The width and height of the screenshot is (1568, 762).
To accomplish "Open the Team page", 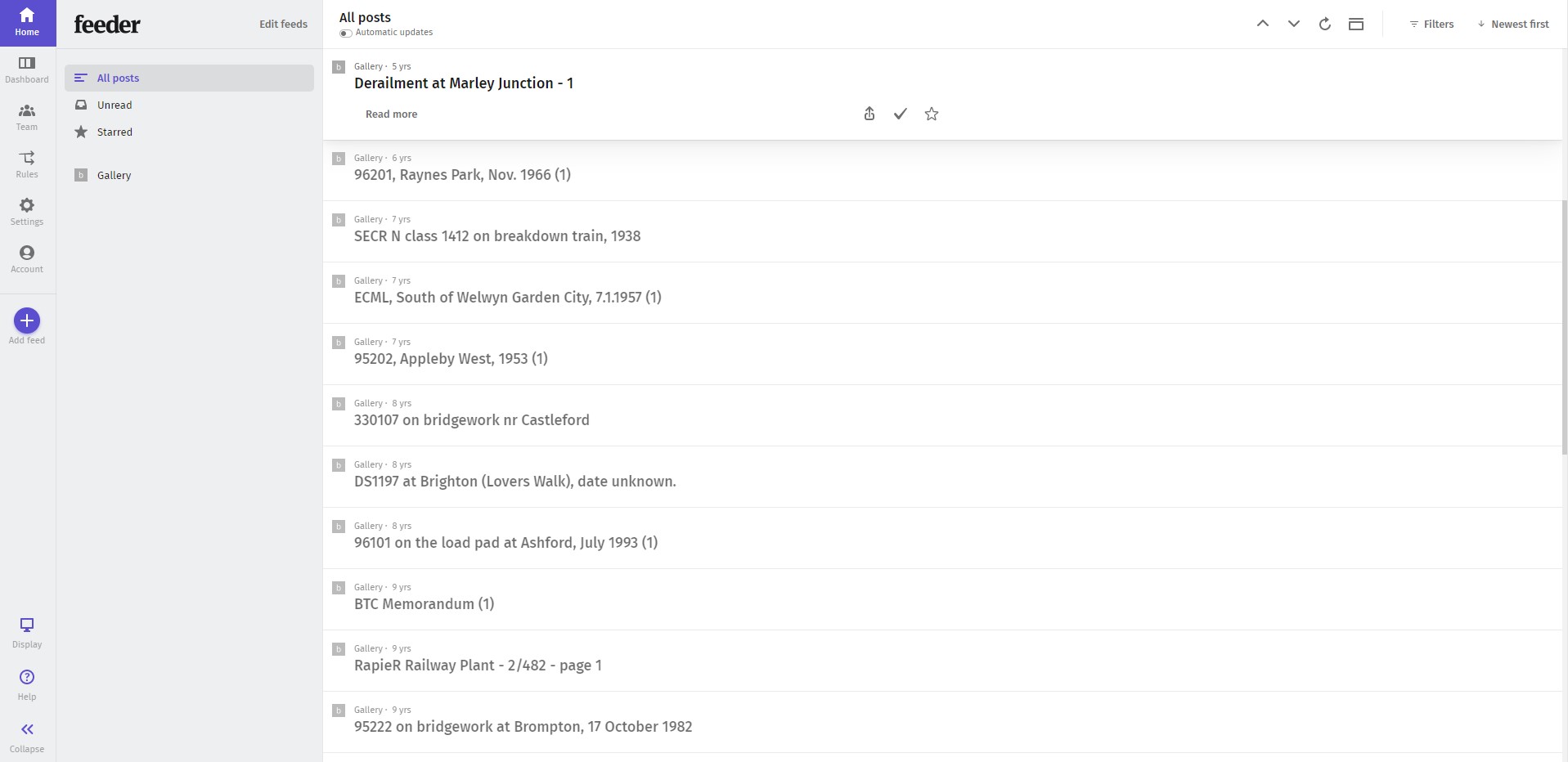I will pyautogui.click(x=27, y=117).
